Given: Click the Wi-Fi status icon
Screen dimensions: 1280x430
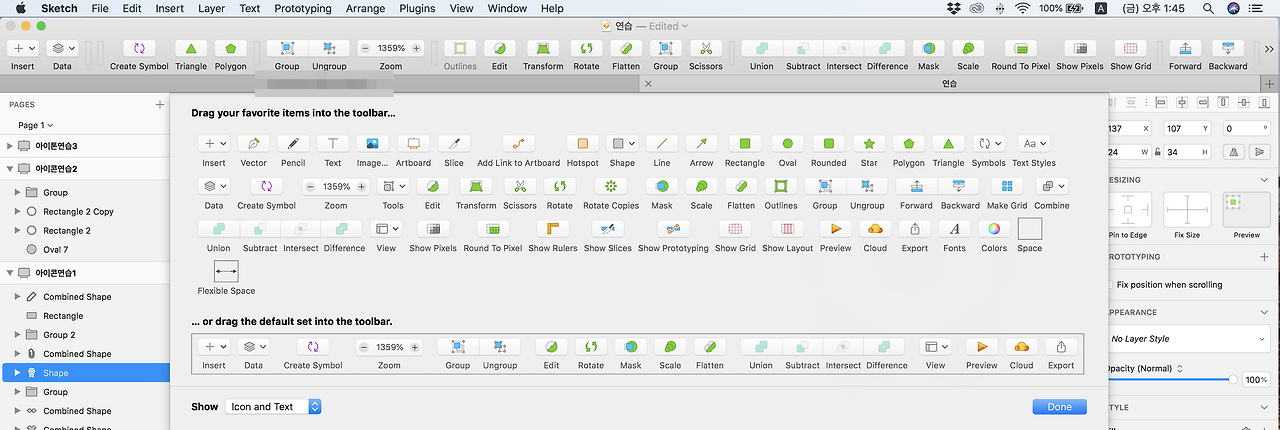Looking at the screenshot, I should point(1022,8).
